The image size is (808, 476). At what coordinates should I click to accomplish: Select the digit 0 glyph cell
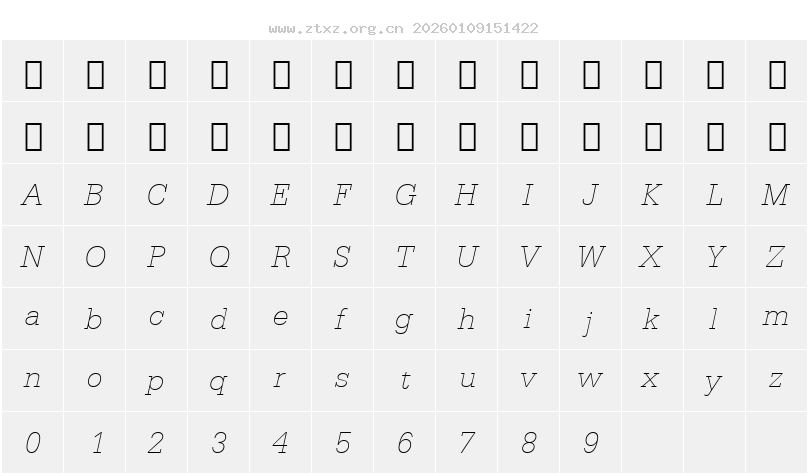tap(32, 442)
